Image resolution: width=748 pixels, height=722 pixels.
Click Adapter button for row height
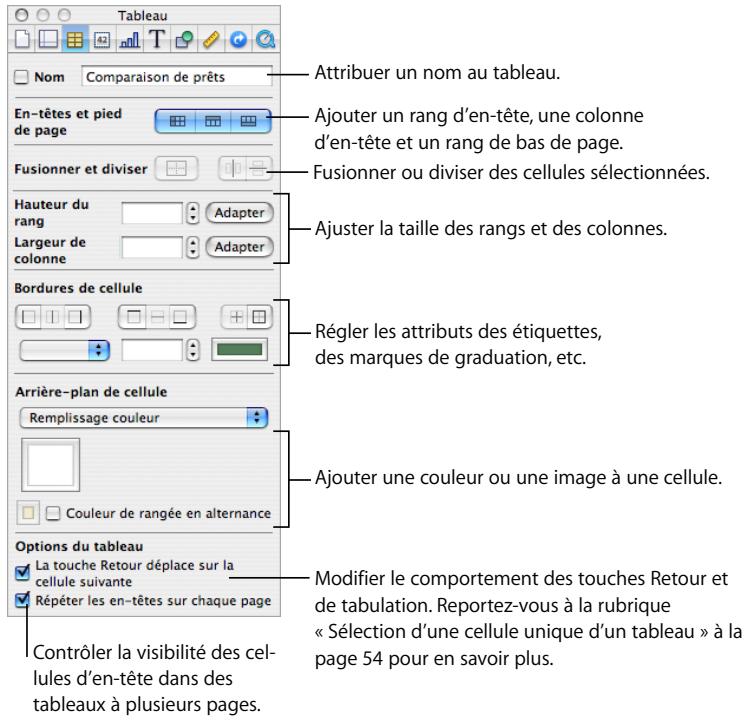coord(239,213)
